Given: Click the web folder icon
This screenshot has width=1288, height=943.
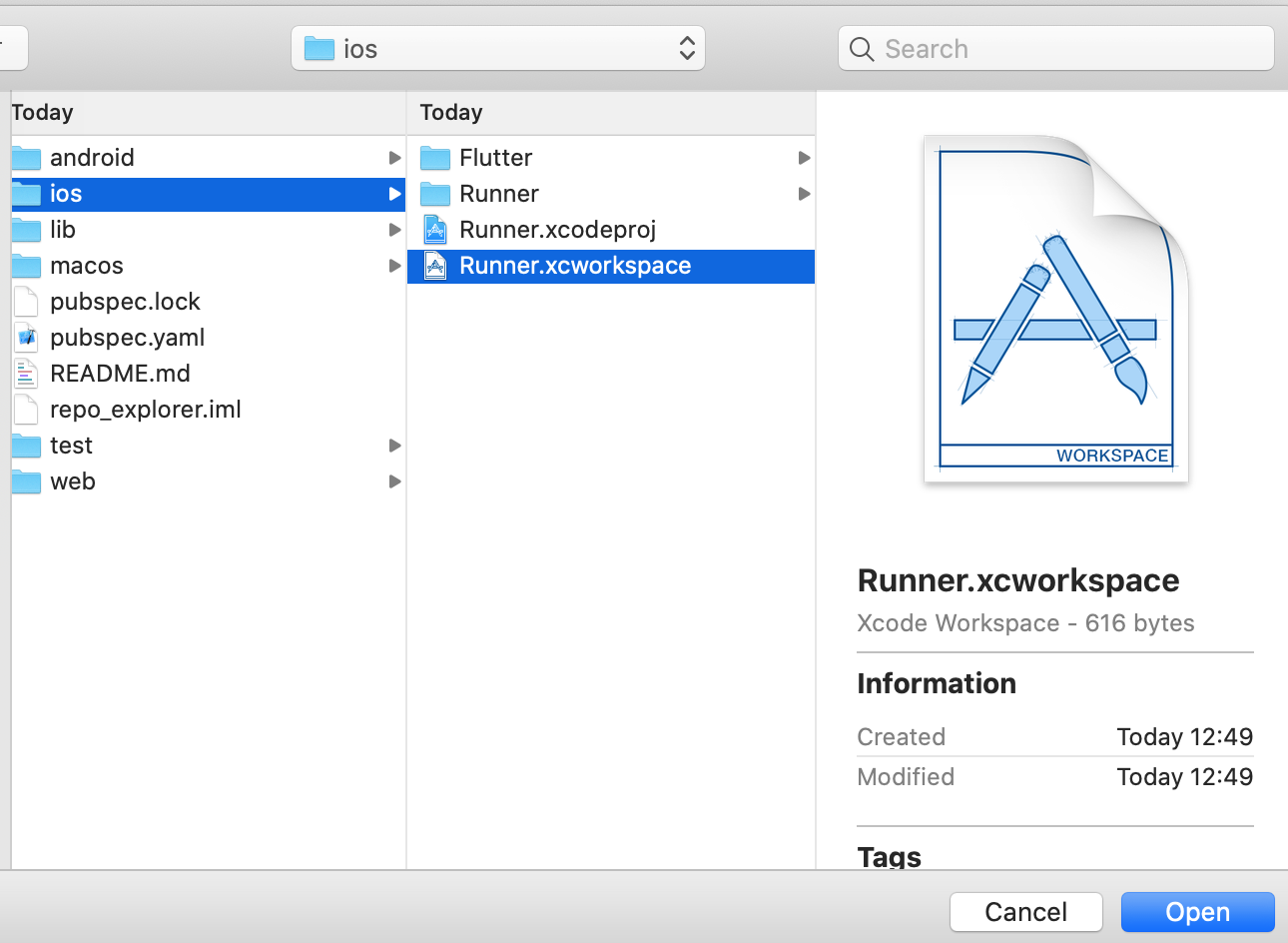Looking at the screenshot, I should pyautogui.click(x=26, y=481).
